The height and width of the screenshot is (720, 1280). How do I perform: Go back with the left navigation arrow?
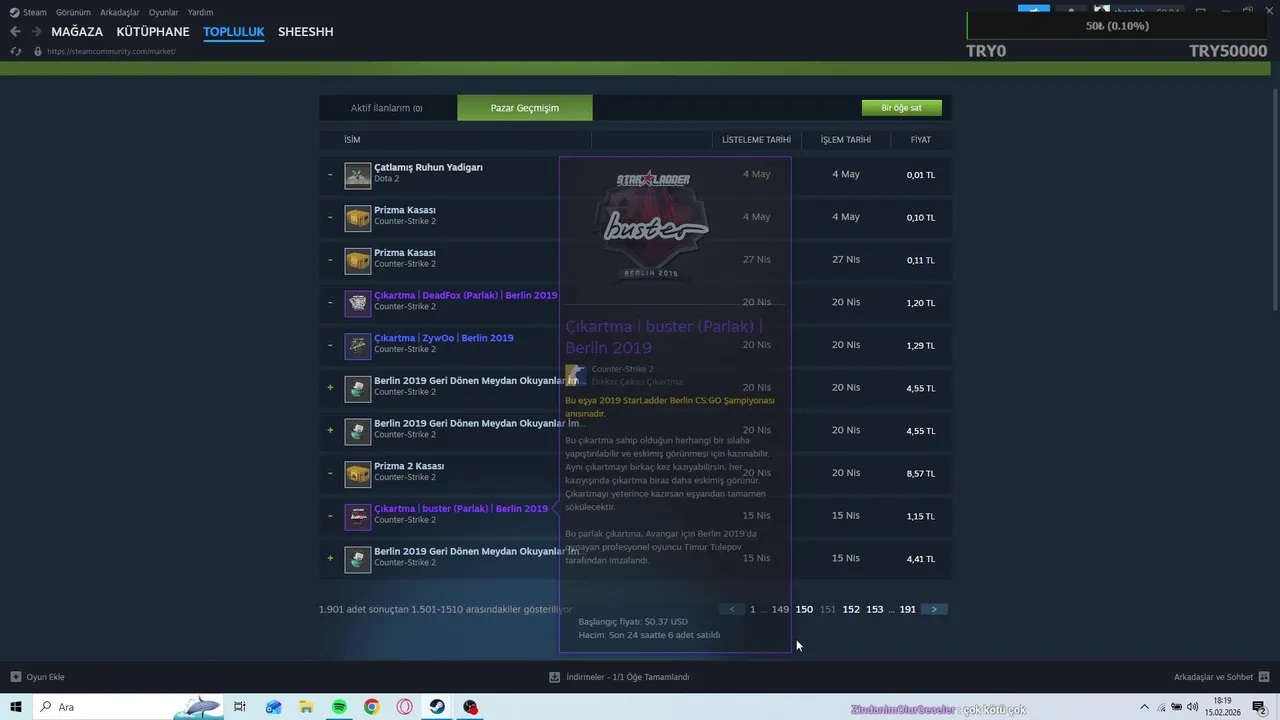click(x=15, y=32)
